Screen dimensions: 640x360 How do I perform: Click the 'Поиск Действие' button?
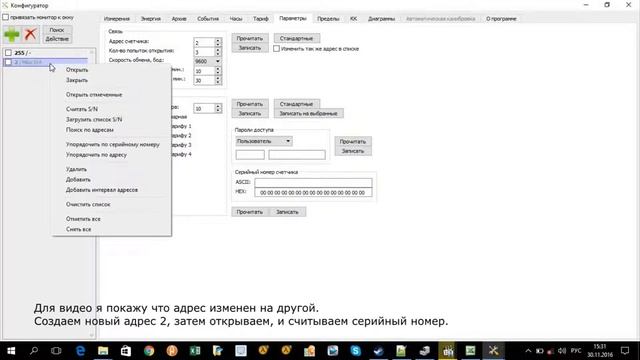click(57, 34)
